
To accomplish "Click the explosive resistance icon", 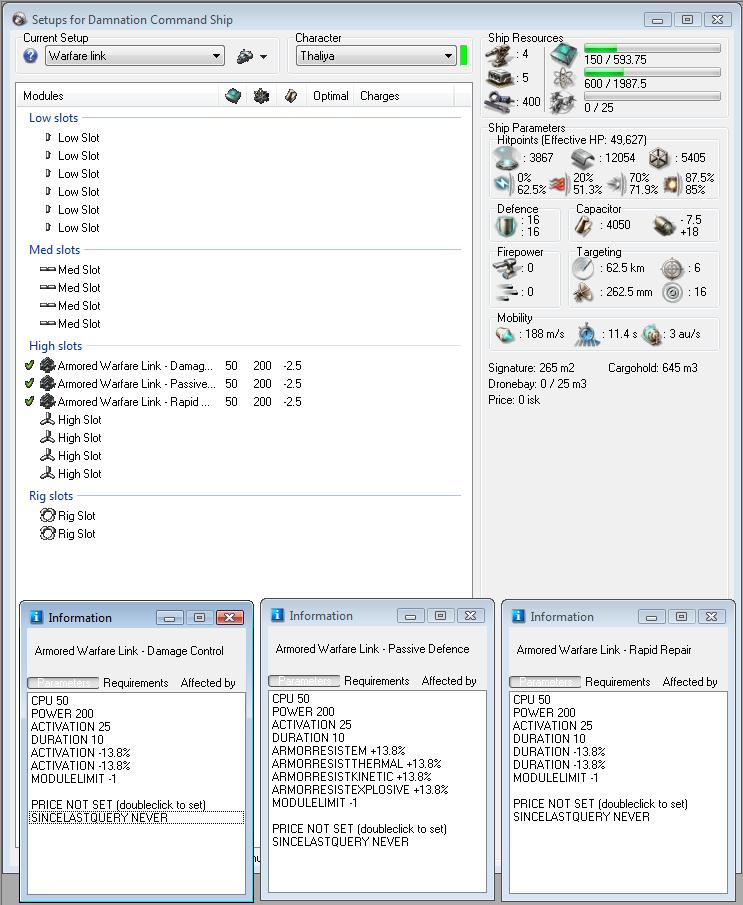I will pyautogui.click(x=673, y=184).
